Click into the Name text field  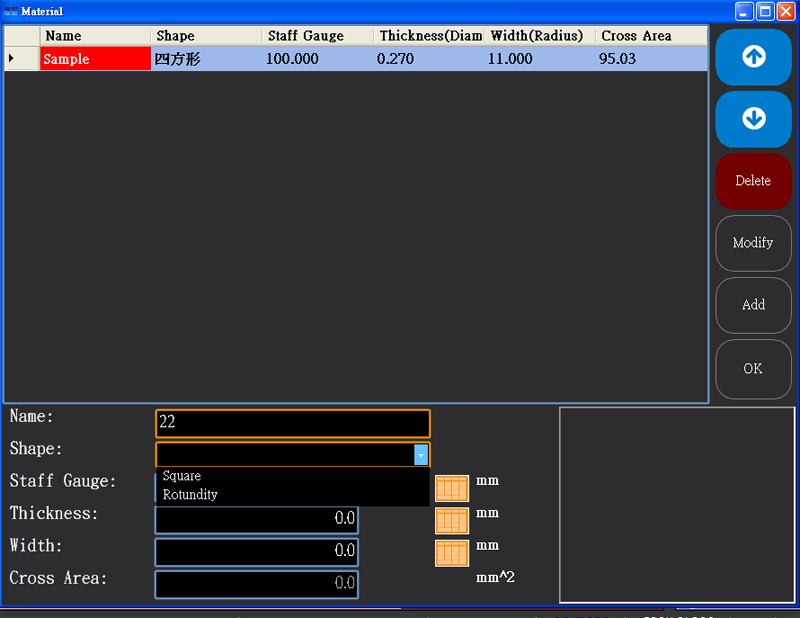pos(292,423)
